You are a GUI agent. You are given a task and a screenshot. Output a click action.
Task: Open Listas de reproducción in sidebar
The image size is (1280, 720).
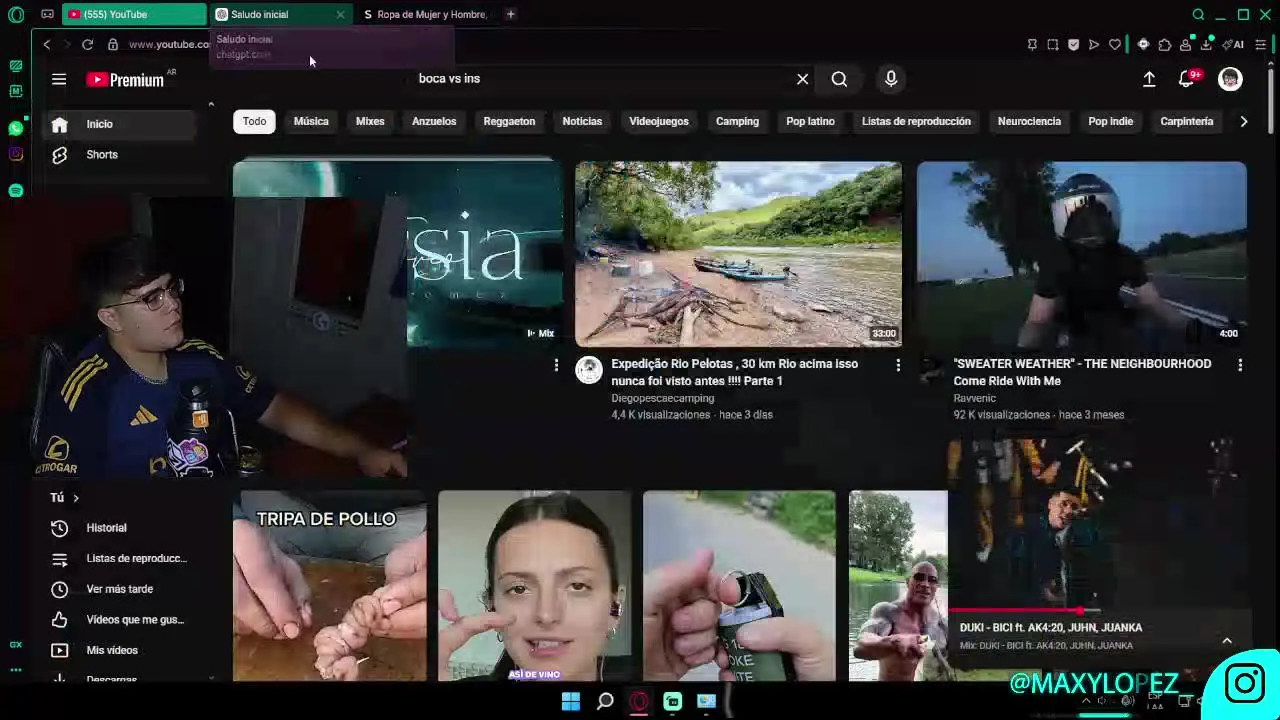[x=120, y=559]
